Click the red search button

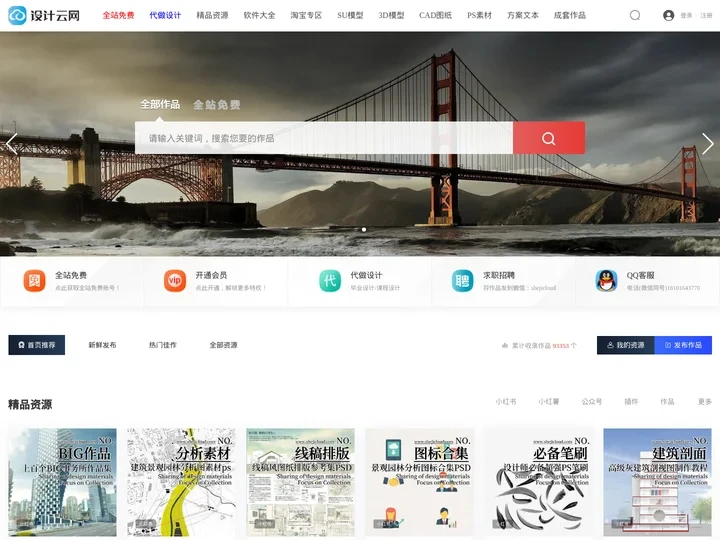tap(549, 138)
